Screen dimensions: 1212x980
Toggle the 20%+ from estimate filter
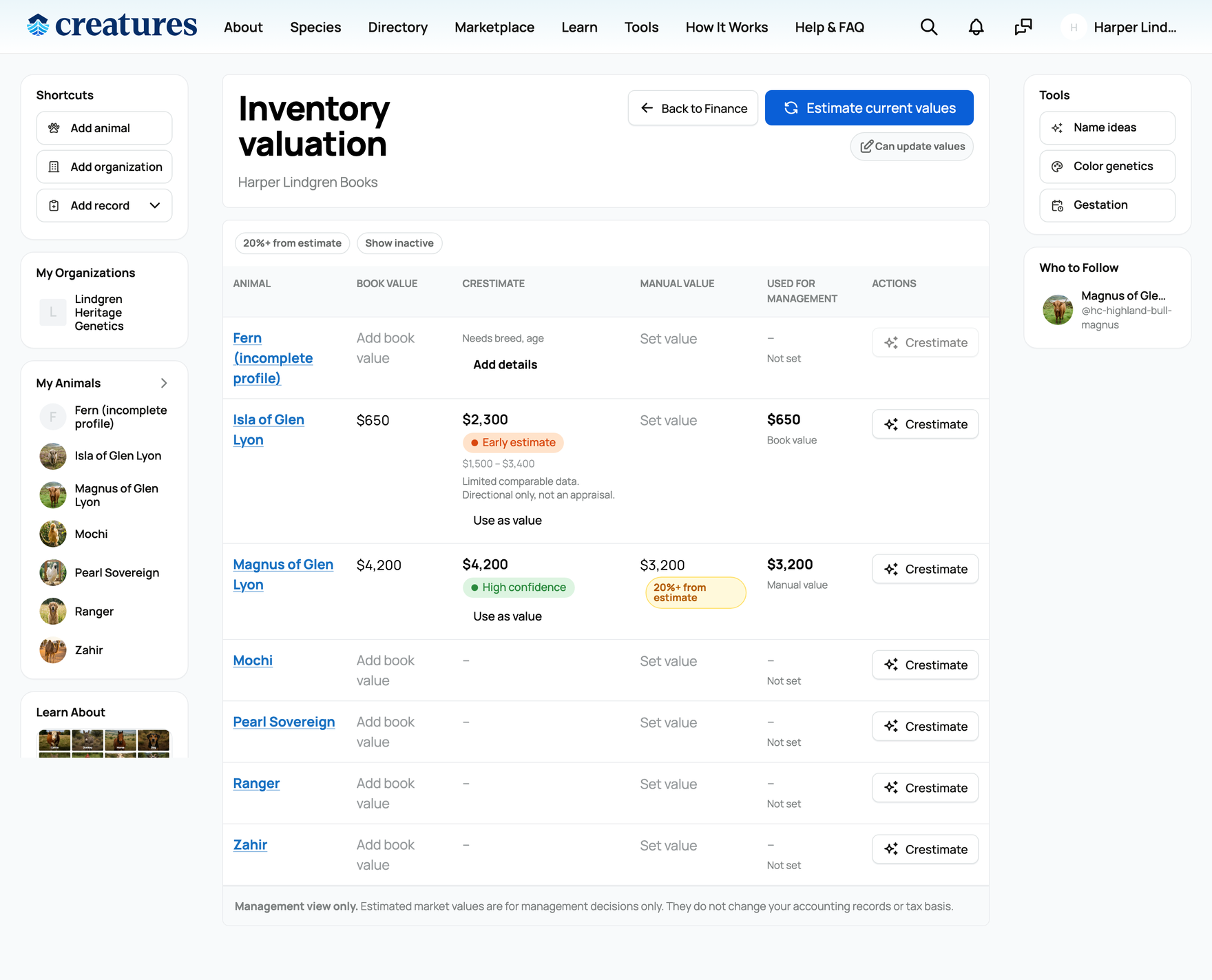(292, 243)
